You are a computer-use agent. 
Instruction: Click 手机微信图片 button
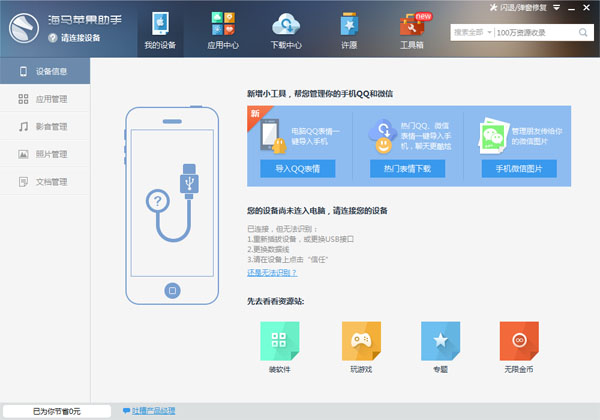(518, 169)
